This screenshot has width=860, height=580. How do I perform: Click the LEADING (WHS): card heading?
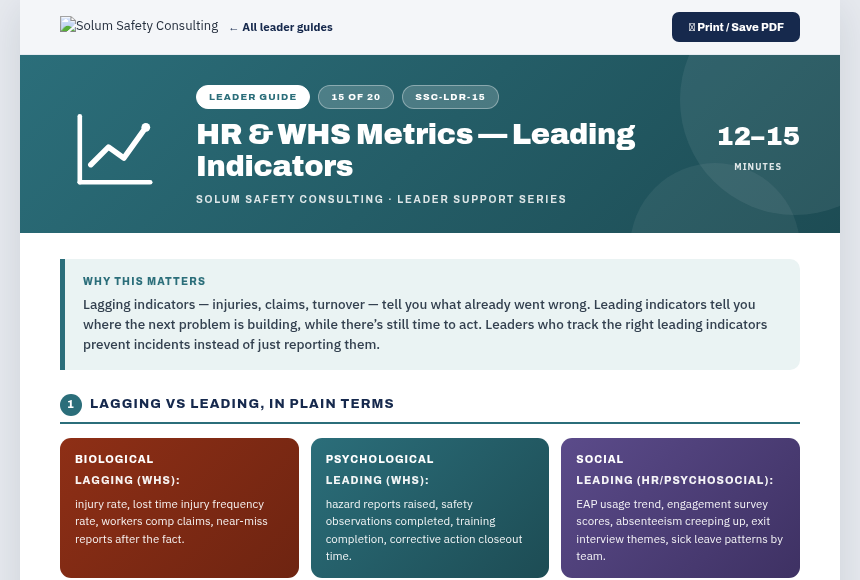pos(377,480)
